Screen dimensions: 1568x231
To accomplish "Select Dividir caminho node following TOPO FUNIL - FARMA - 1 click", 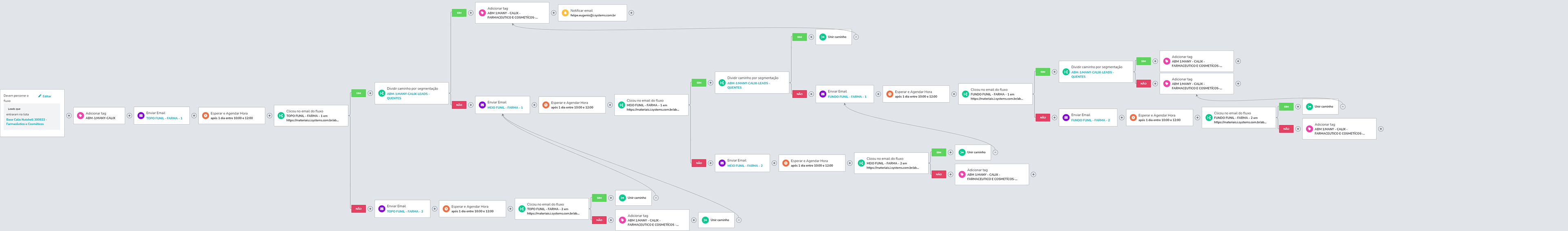I will 412,93.
